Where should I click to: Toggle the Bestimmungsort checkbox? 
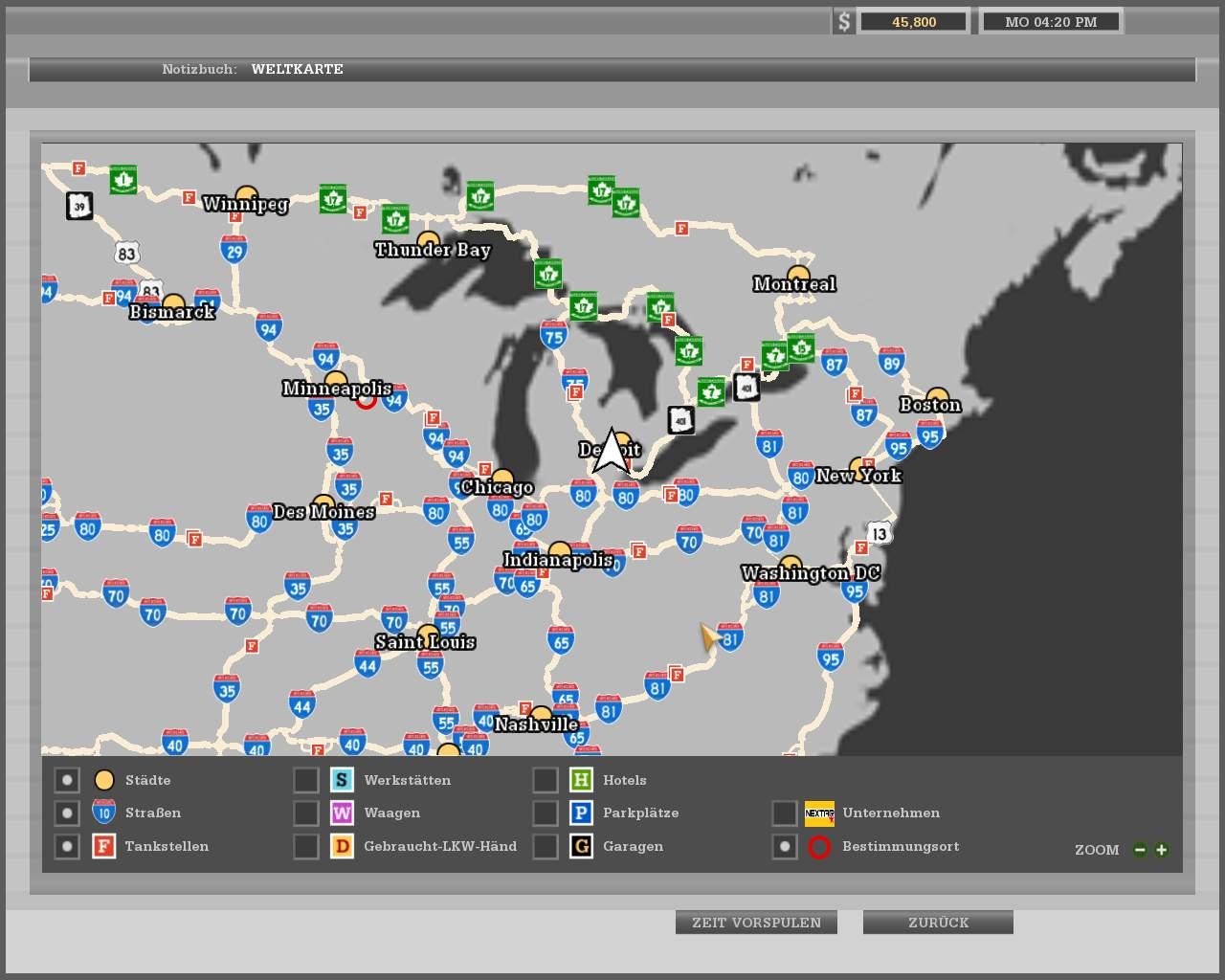coord(784,847)
